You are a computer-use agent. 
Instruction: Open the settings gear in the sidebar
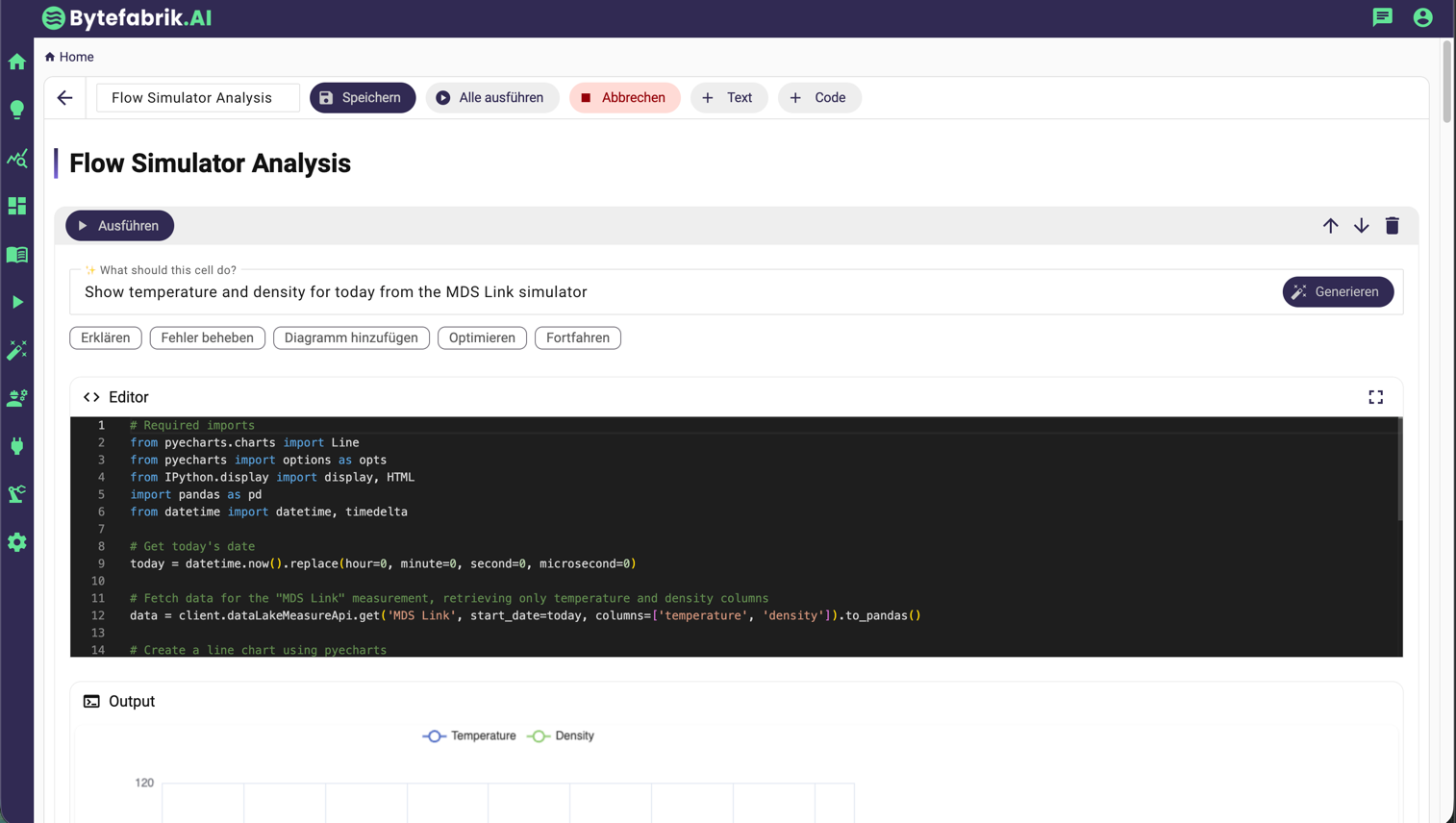[16, 542]
